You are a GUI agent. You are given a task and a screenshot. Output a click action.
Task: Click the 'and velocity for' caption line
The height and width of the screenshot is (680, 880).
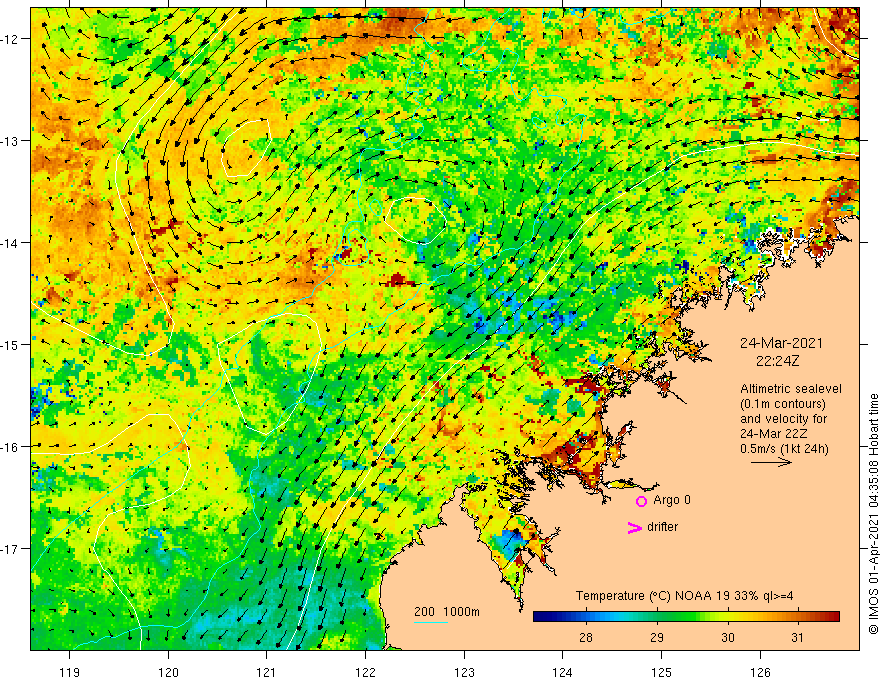[783, 419]
